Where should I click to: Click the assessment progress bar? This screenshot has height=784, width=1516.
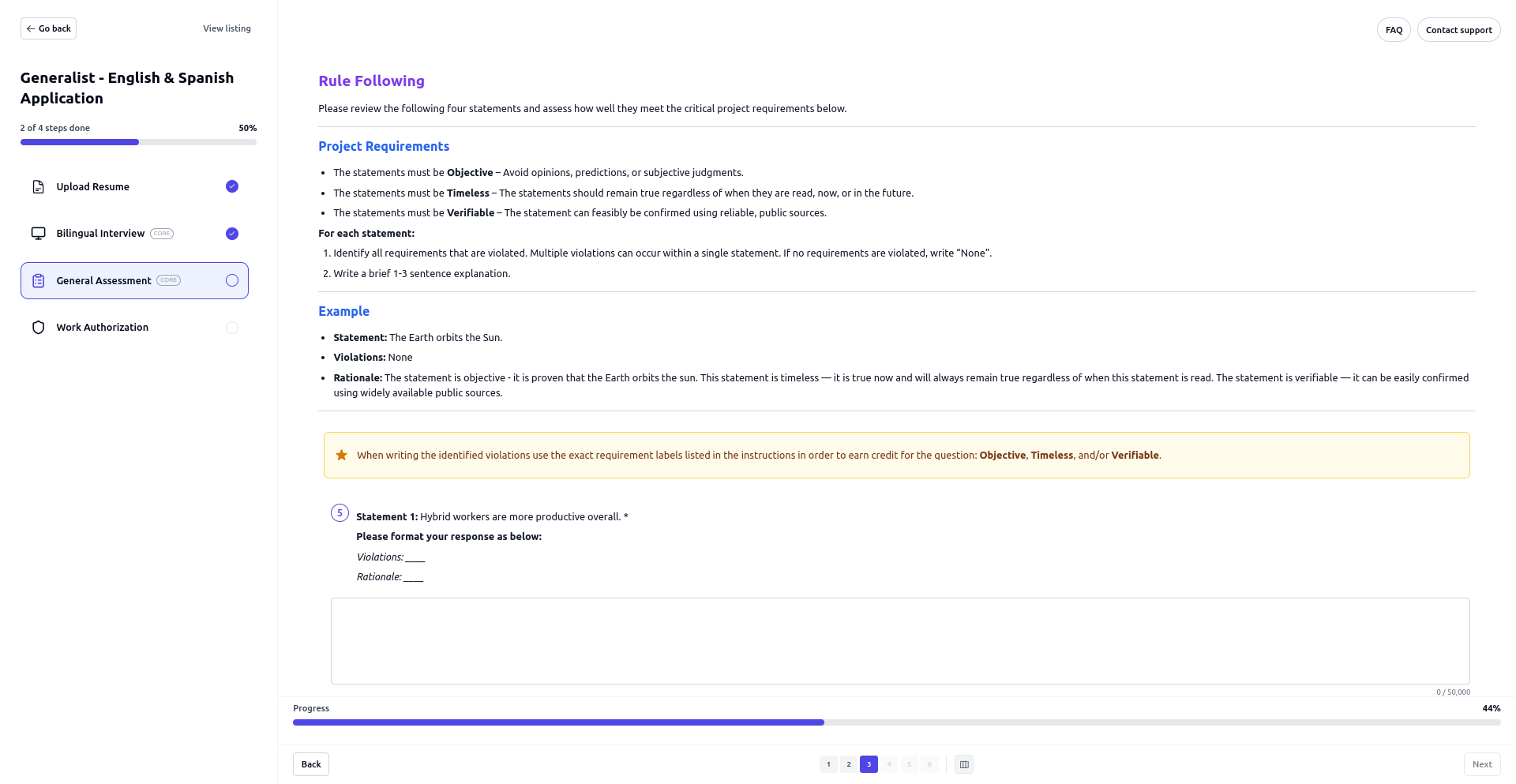click(896, 722)
